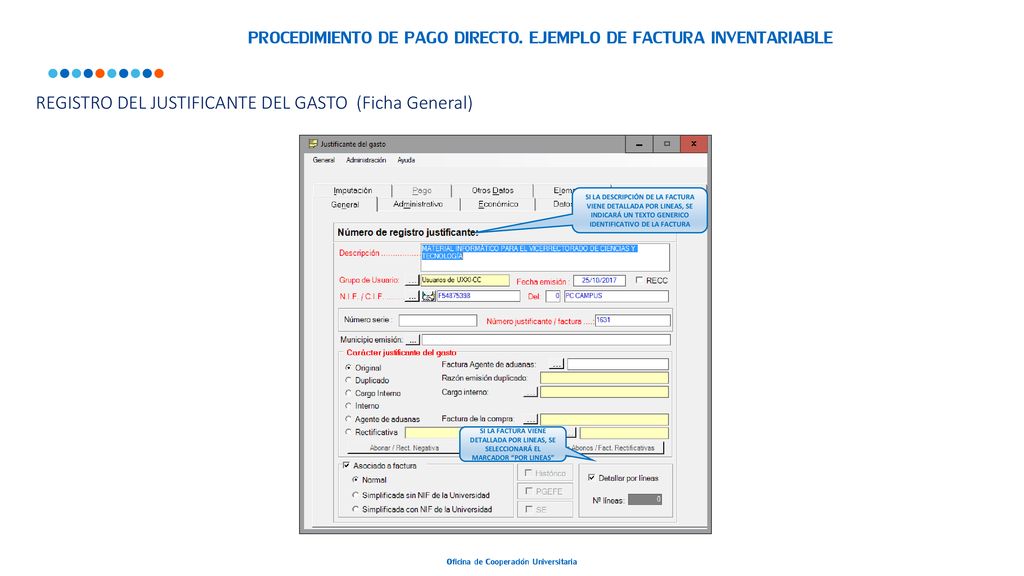Select the Agente de aduanas radio button
This screenshot has width=1024, height=576.
348,419
